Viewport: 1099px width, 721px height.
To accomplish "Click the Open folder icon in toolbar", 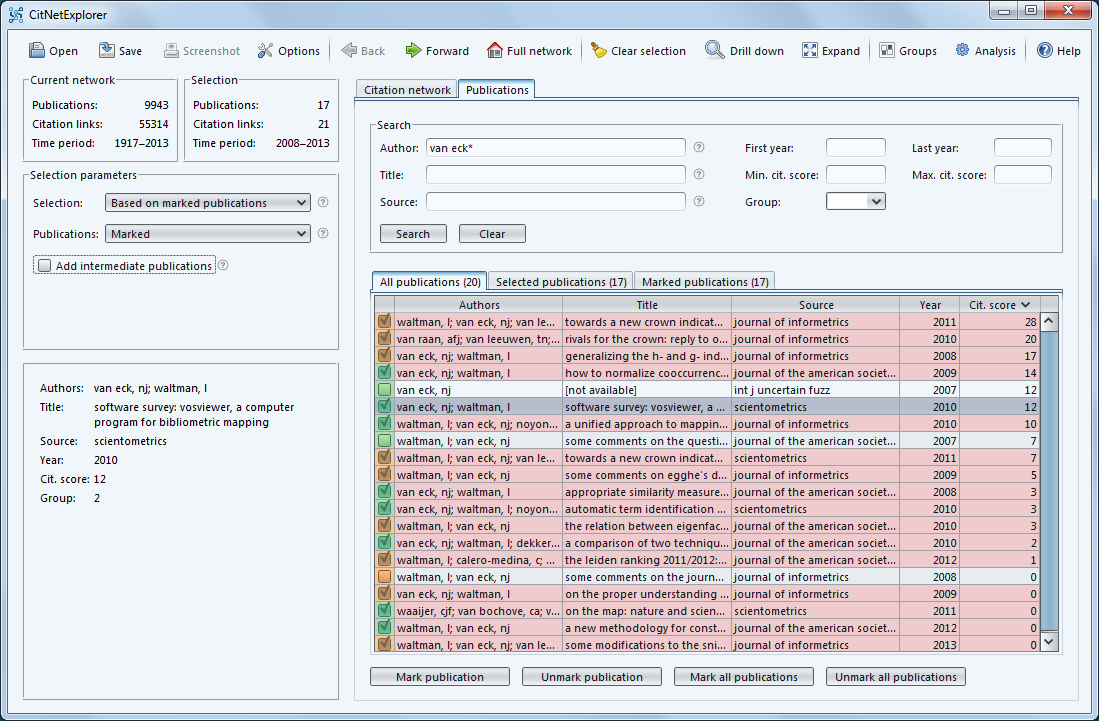I will [x=37, y=51].
